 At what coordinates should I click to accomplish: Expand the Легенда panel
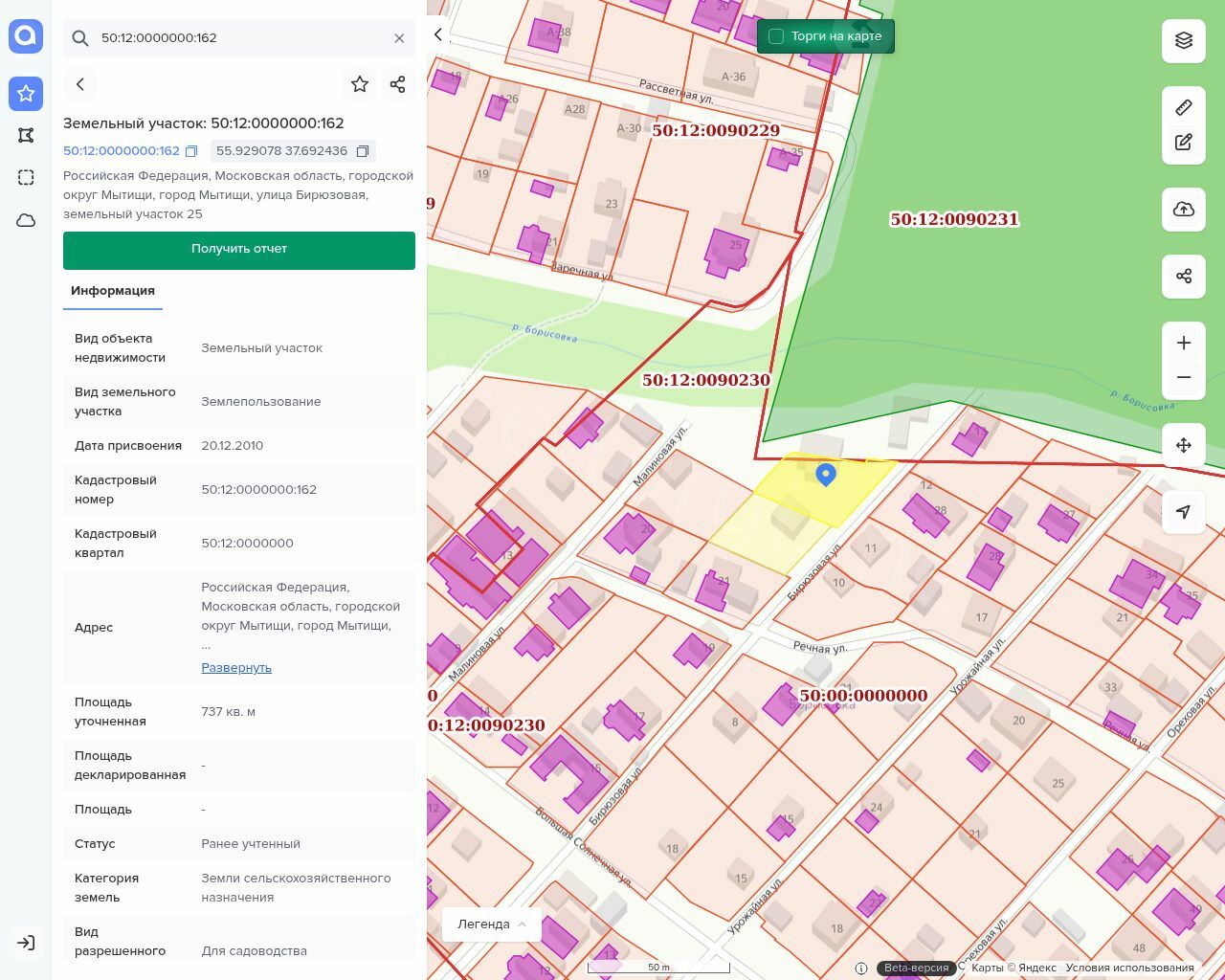[492, 924]
